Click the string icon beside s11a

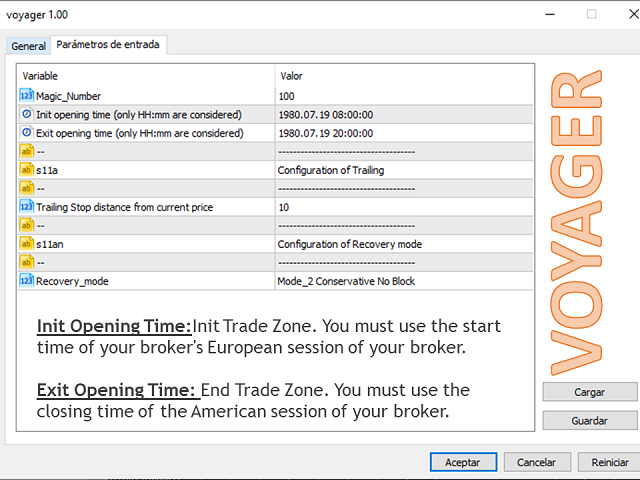pyautogui.click(x=27, y=170)
